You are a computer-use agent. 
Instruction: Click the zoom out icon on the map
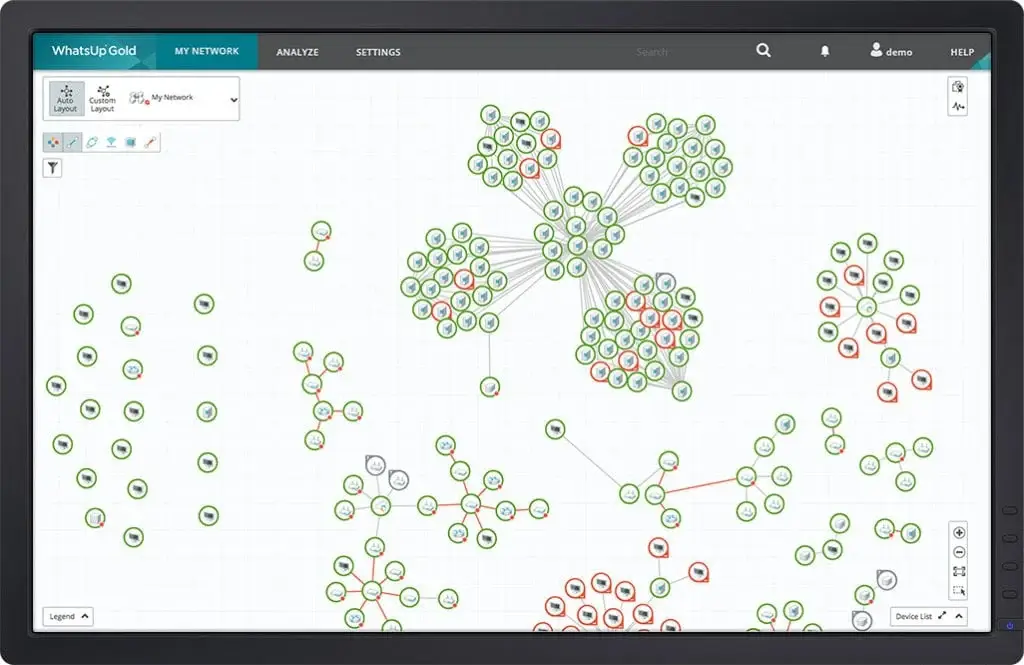click(958, 553)
